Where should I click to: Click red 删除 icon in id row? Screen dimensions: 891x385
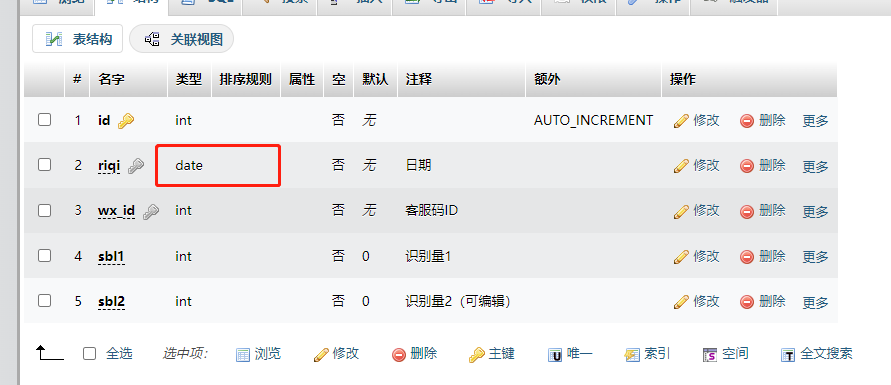pyautogui.click(x=747, y=121)
